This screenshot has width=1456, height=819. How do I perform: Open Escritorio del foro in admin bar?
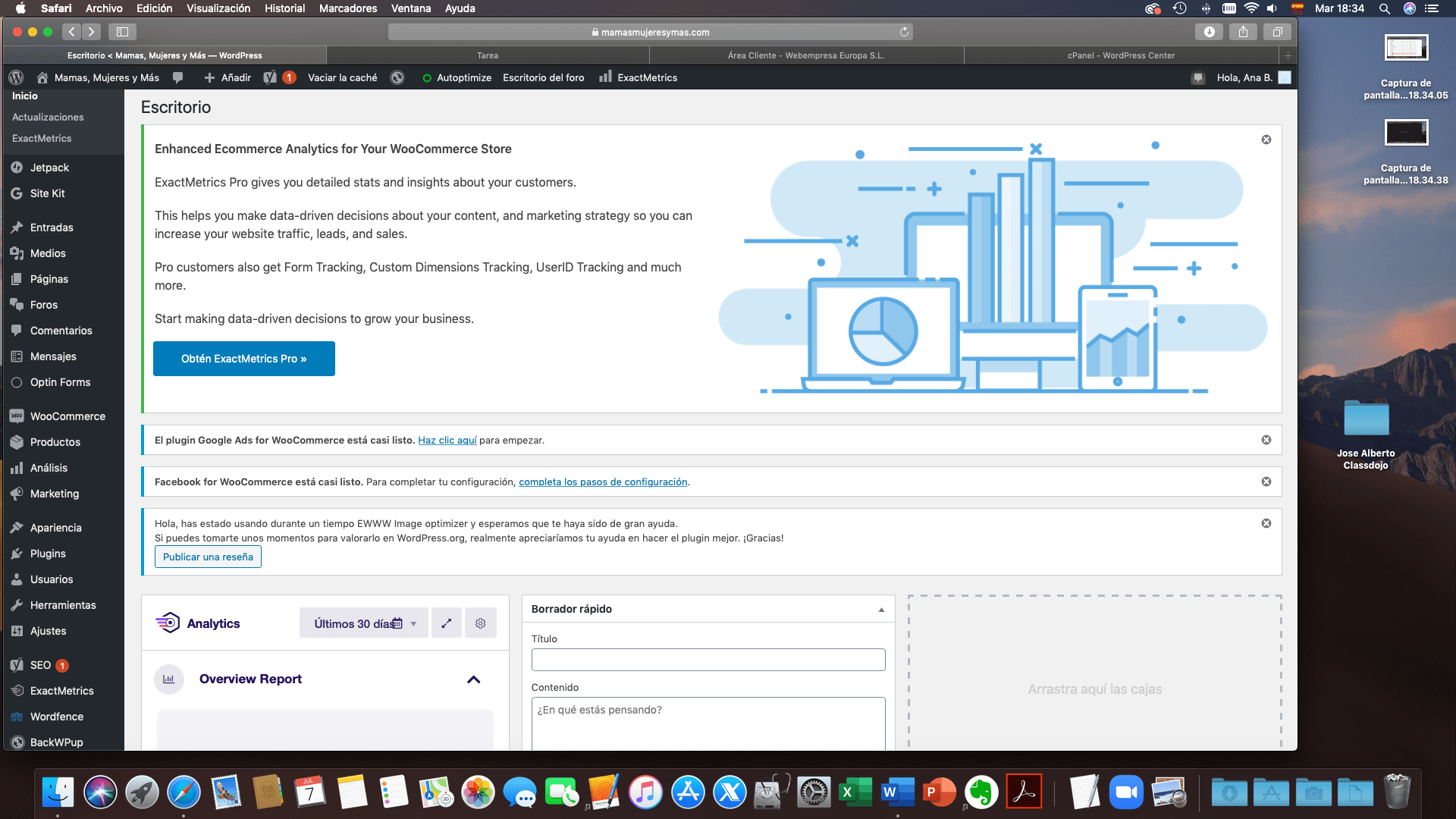pos(543,77)
